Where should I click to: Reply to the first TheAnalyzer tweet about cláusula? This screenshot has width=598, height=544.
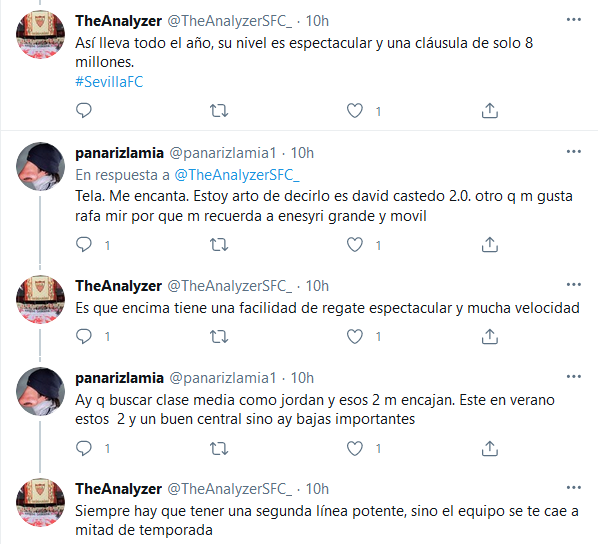84,111
